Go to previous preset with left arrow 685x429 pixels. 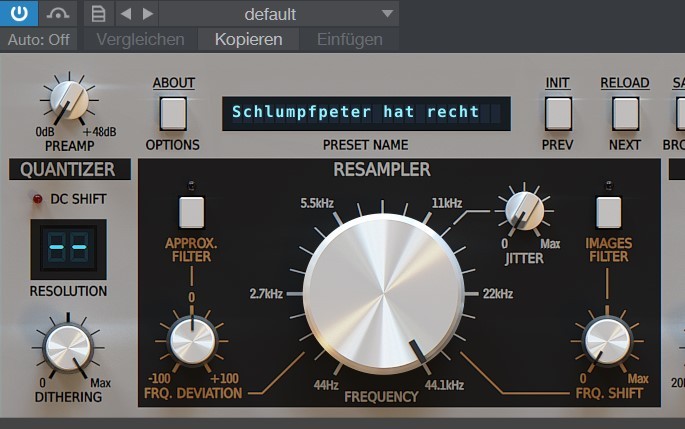[x=125, y=14]
